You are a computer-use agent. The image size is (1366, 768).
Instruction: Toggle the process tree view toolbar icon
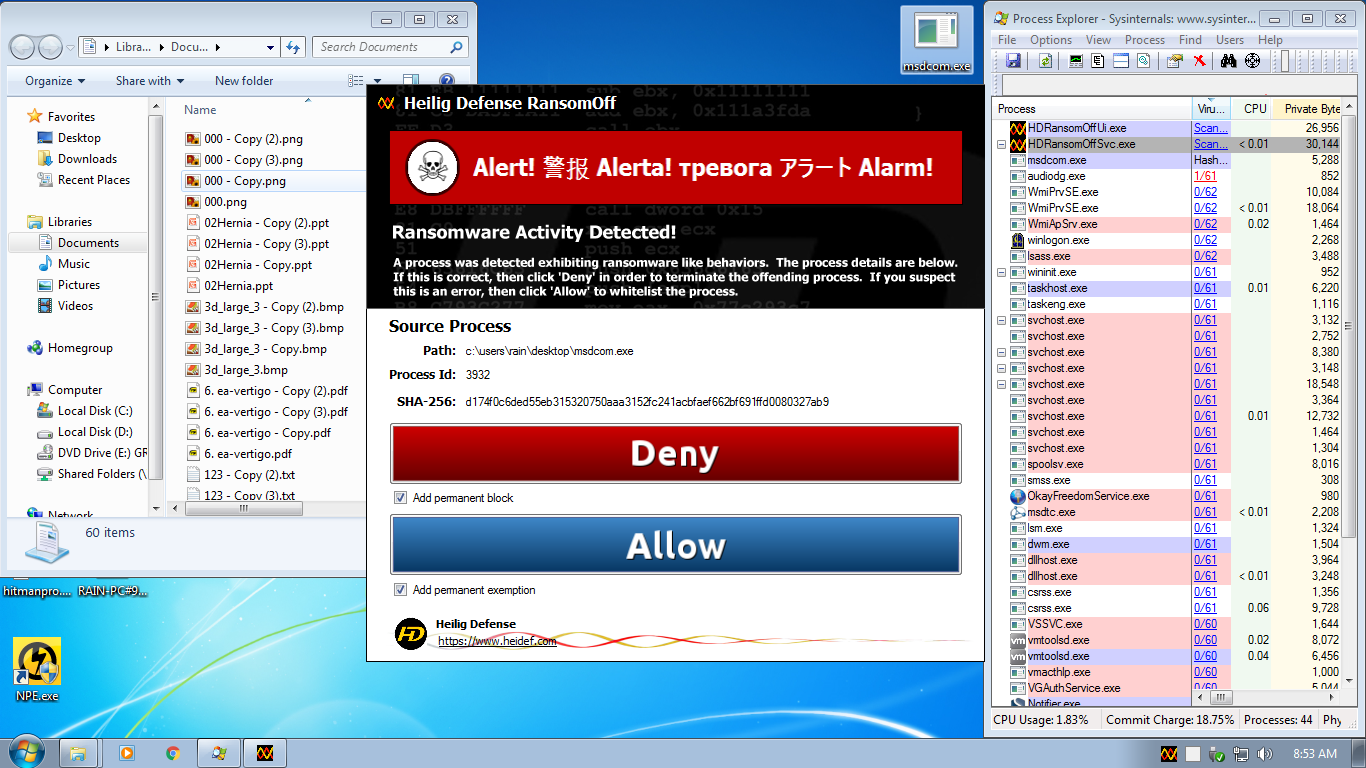point(1098,61)
